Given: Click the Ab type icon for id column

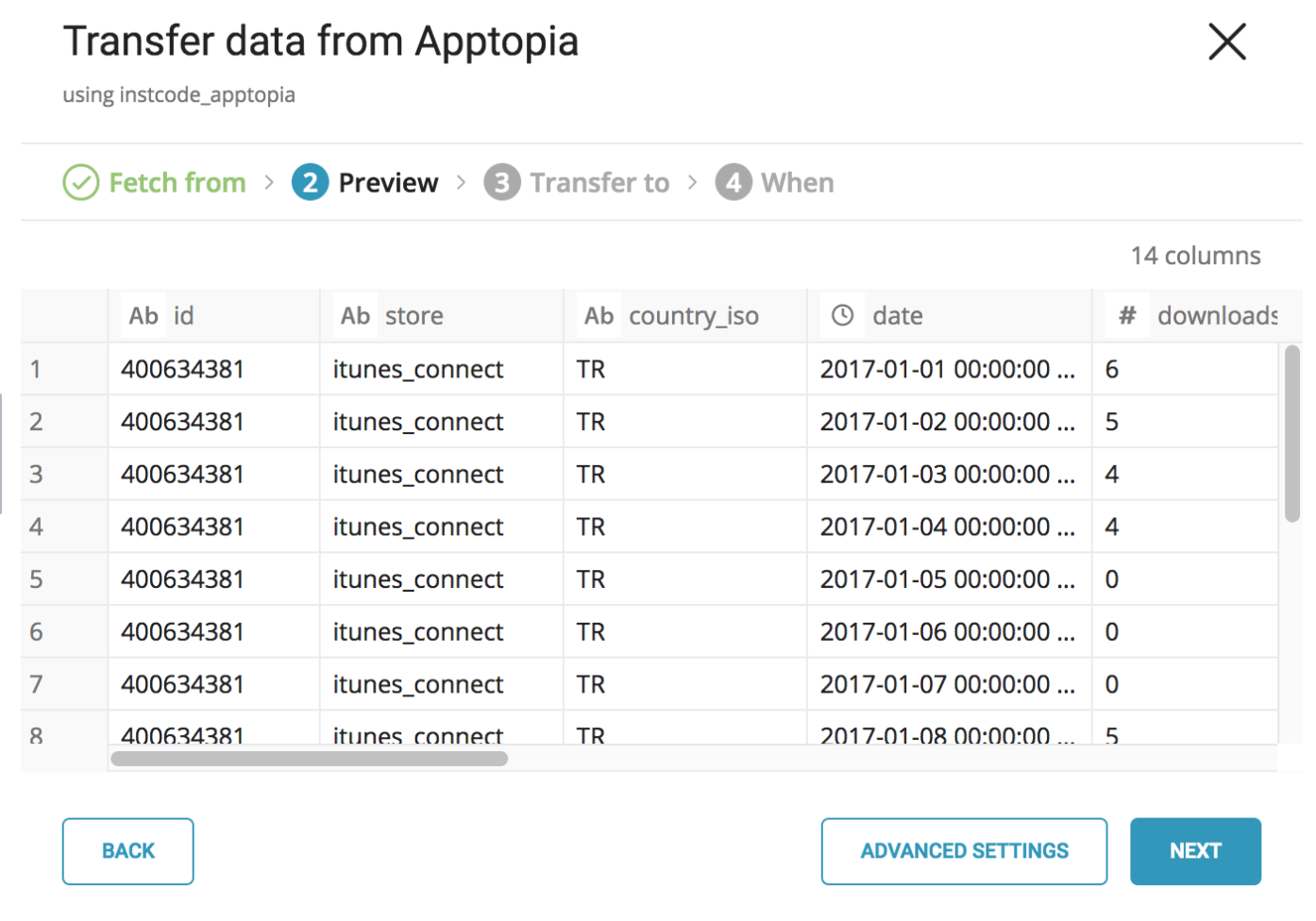Looking at the screenshot, I should tap(143, 316).
